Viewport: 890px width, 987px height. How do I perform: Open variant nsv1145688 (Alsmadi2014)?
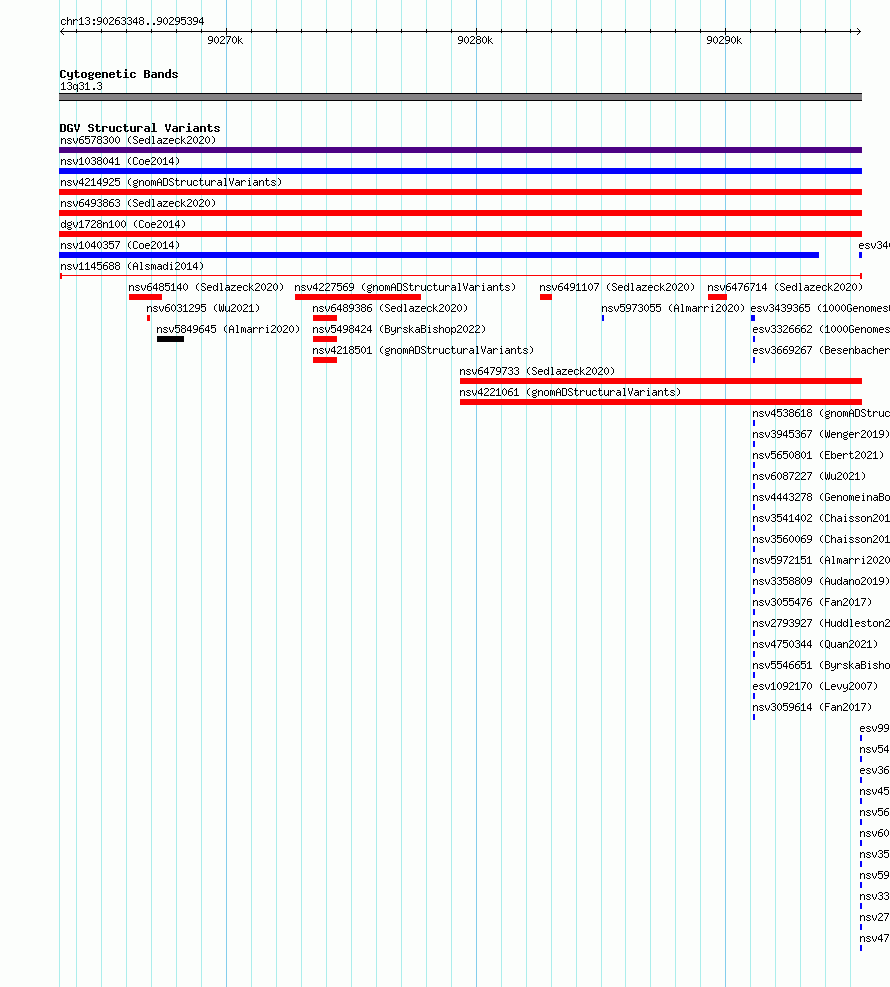(x=132, y=266)
